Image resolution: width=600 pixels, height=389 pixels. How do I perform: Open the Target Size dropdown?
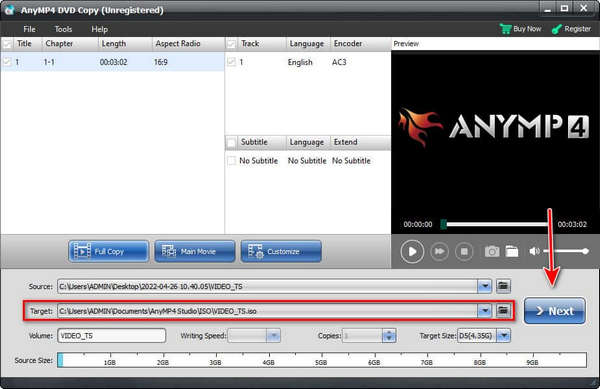click(504, 335)
